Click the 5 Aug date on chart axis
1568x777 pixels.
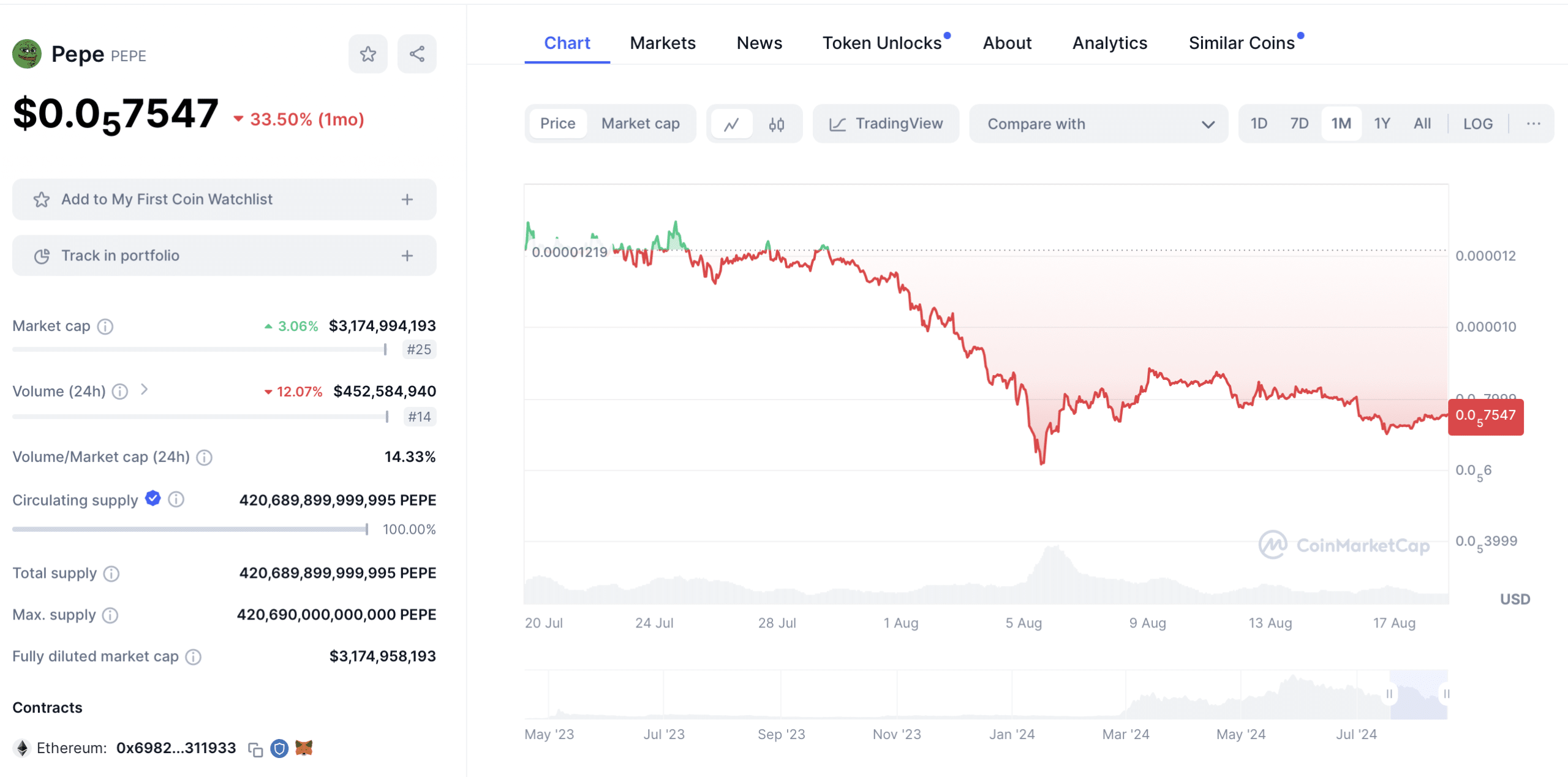click(x=1023, y=623)
